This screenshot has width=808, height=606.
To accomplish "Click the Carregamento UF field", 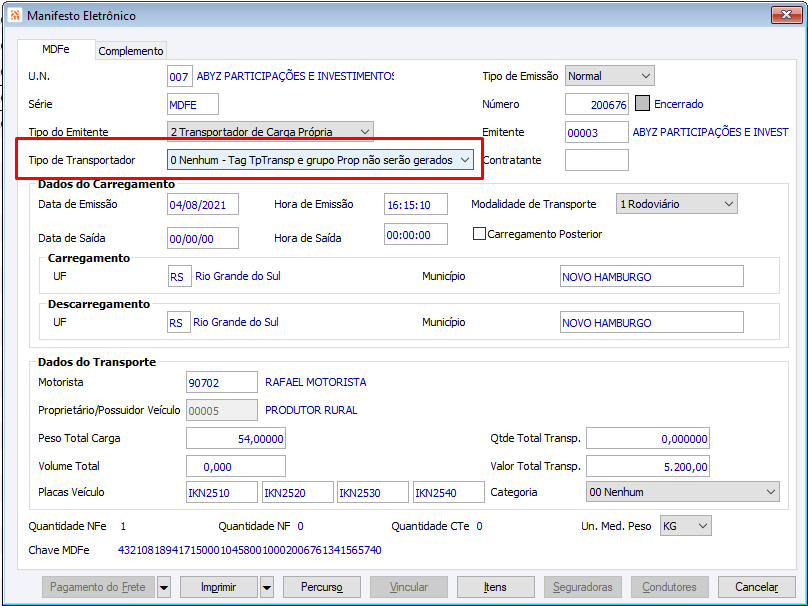I will [180, 276].
